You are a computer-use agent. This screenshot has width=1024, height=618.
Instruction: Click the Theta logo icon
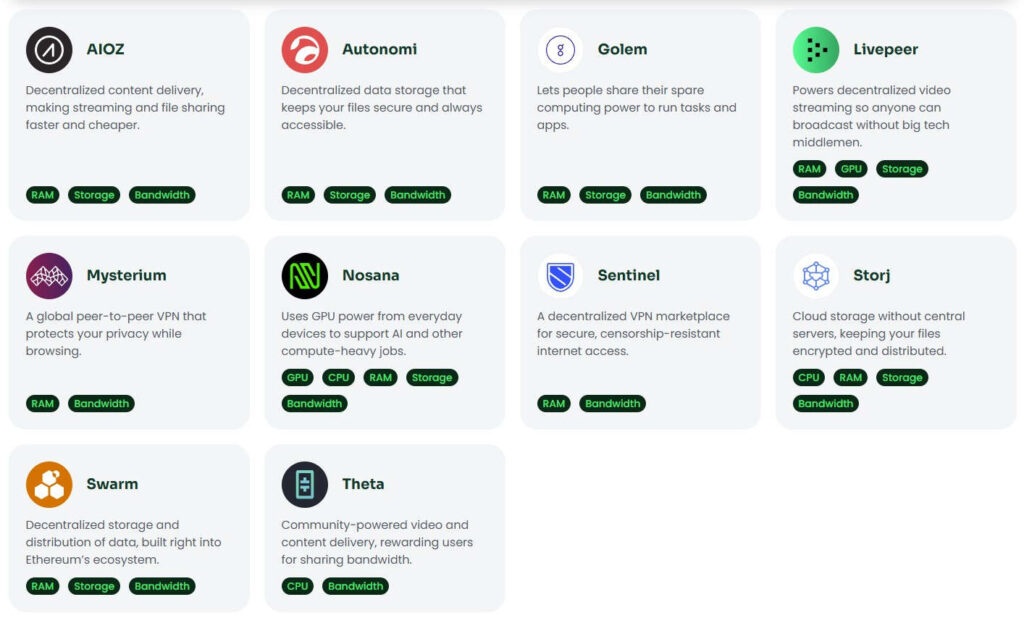(305, 484)
